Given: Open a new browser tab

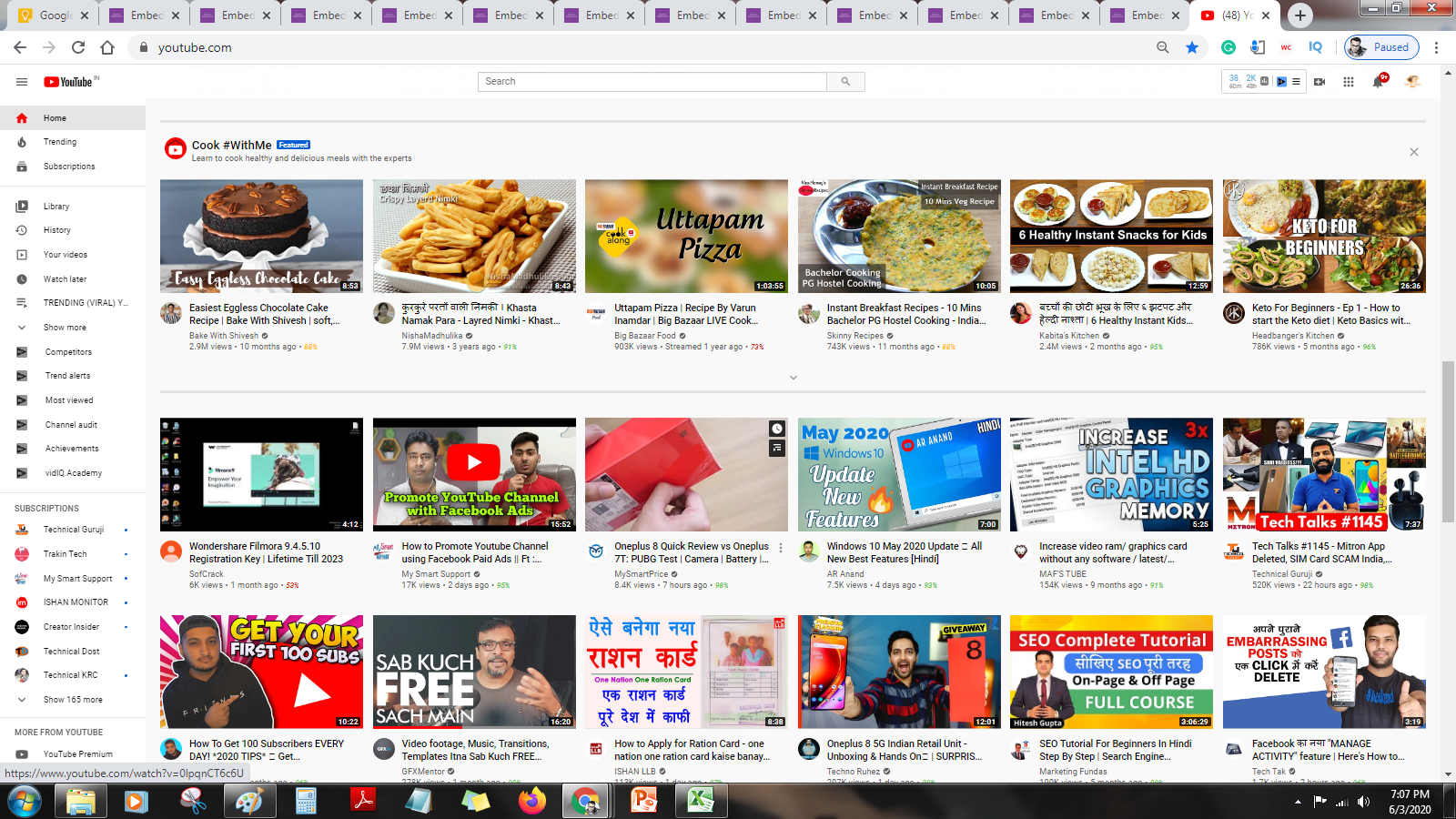Looking at the screenshot, I should (x=1300, y=15).
